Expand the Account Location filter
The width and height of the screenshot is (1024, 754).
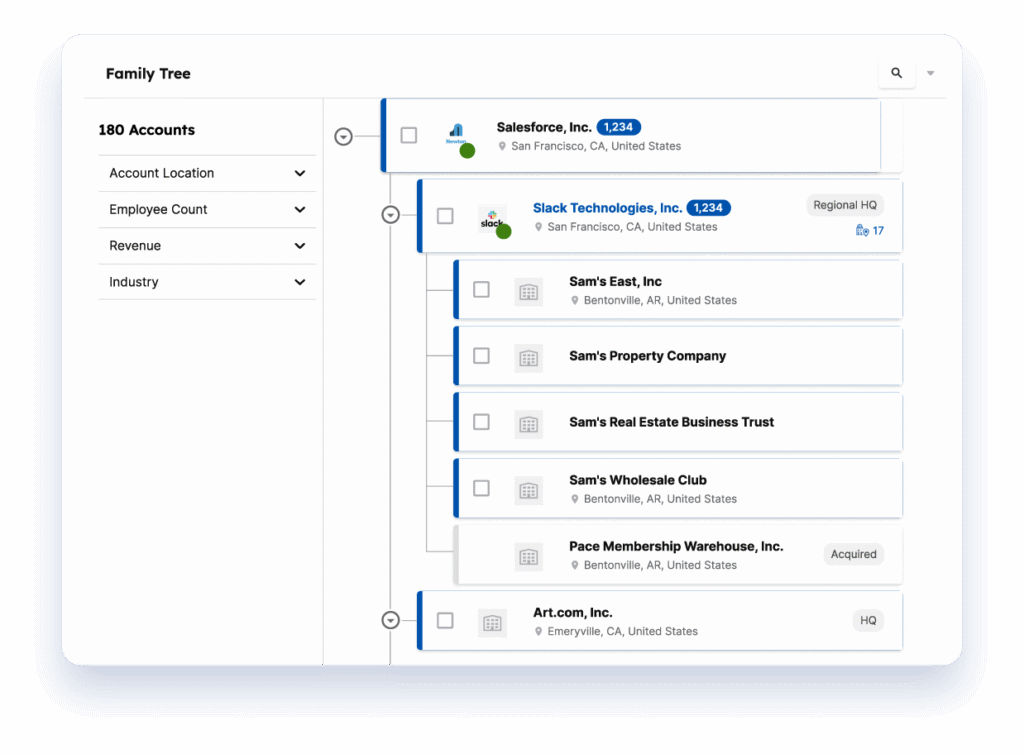click(299, 173)
